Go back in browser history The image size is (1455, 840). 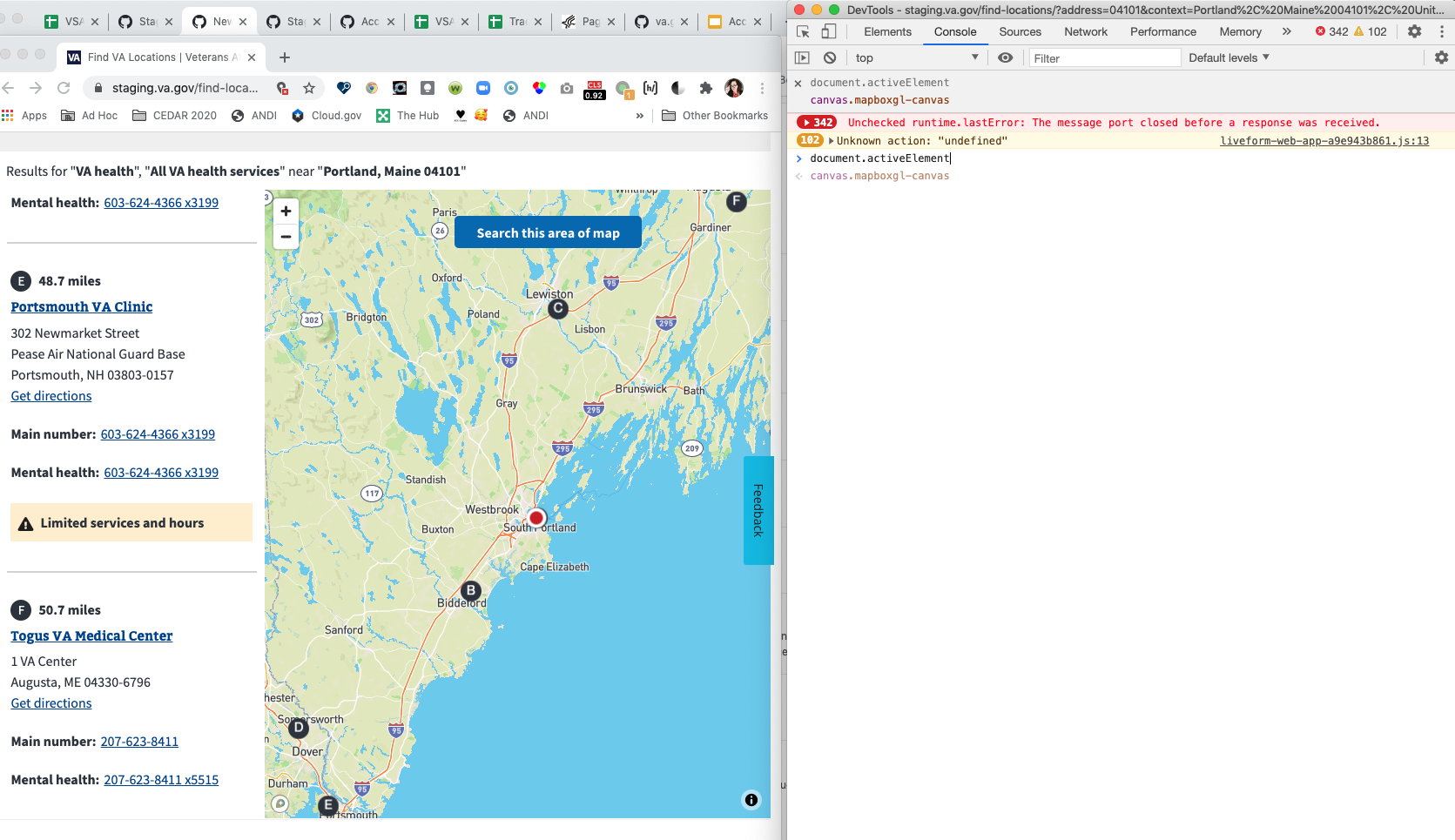(9, 88)
